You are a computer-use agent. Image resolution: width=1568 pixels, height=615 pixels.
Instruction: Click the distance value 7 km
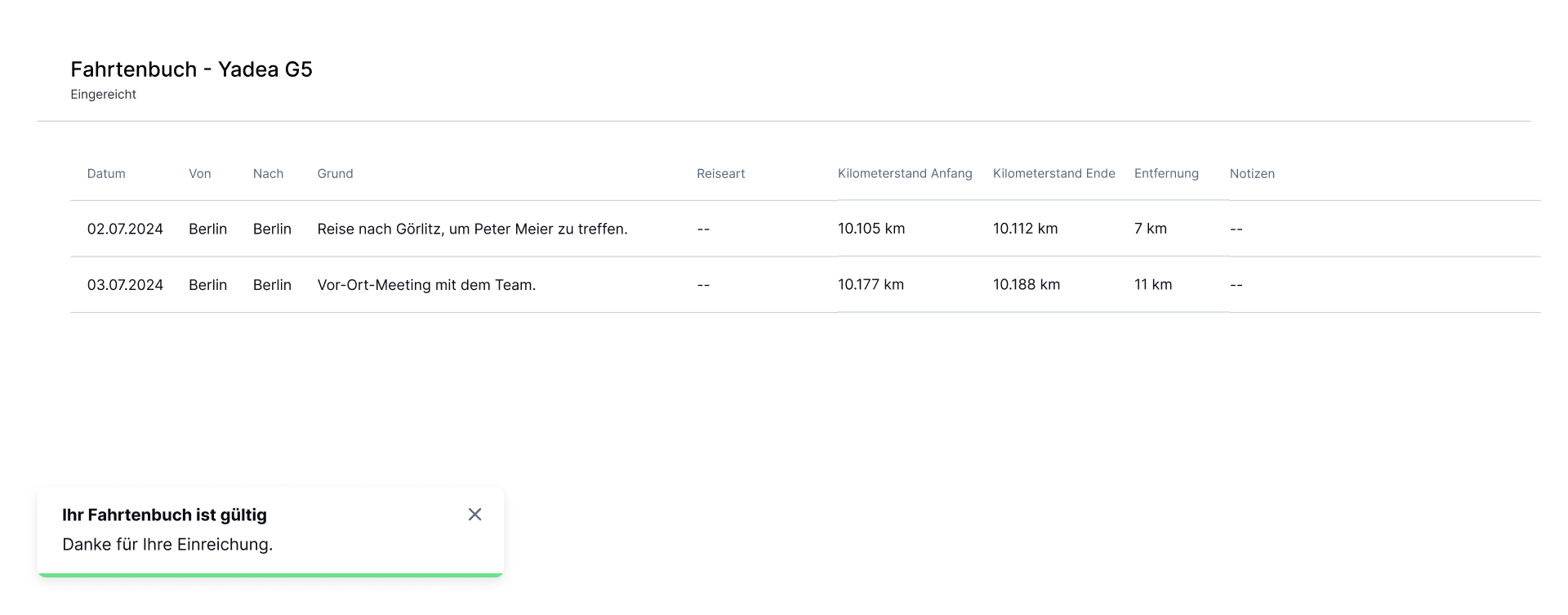point(1150,230)
